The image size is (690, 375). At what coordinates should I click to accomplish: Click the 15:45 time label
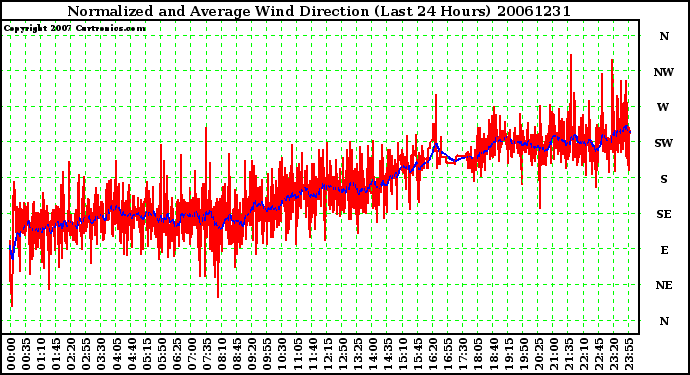[418, 354]
